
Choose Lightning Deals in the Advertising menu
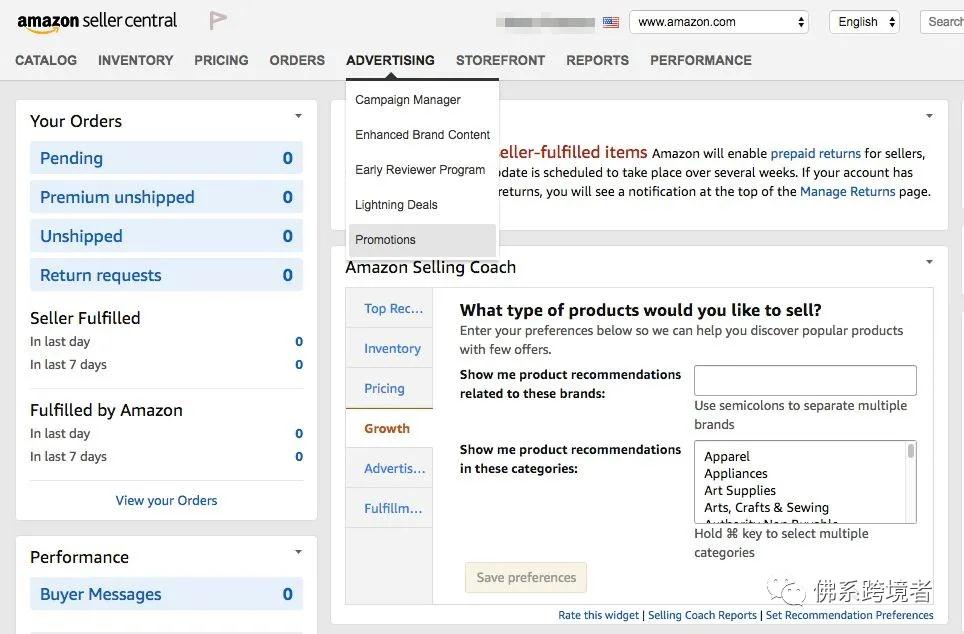pos(396,205)
